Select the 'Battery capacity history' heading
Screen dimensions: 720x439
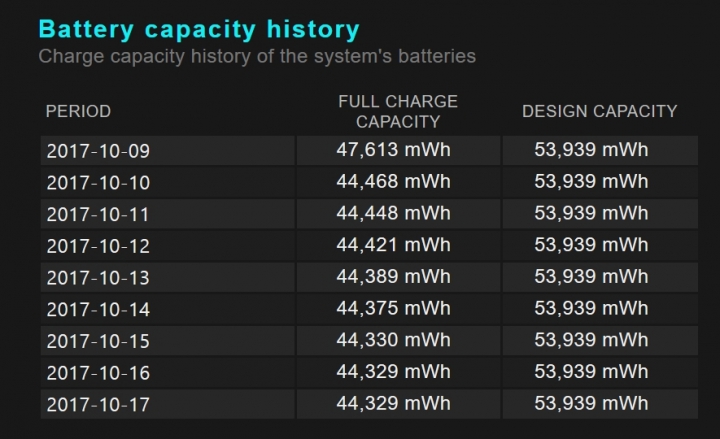[199, 30]
